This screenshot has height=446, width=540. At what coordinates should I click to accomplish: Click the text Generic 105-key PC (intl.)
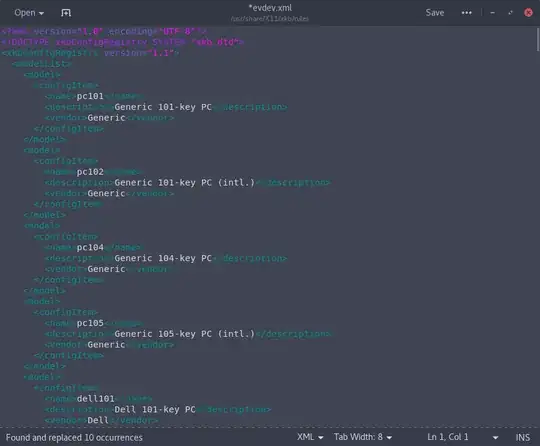[x=185, y=334]
